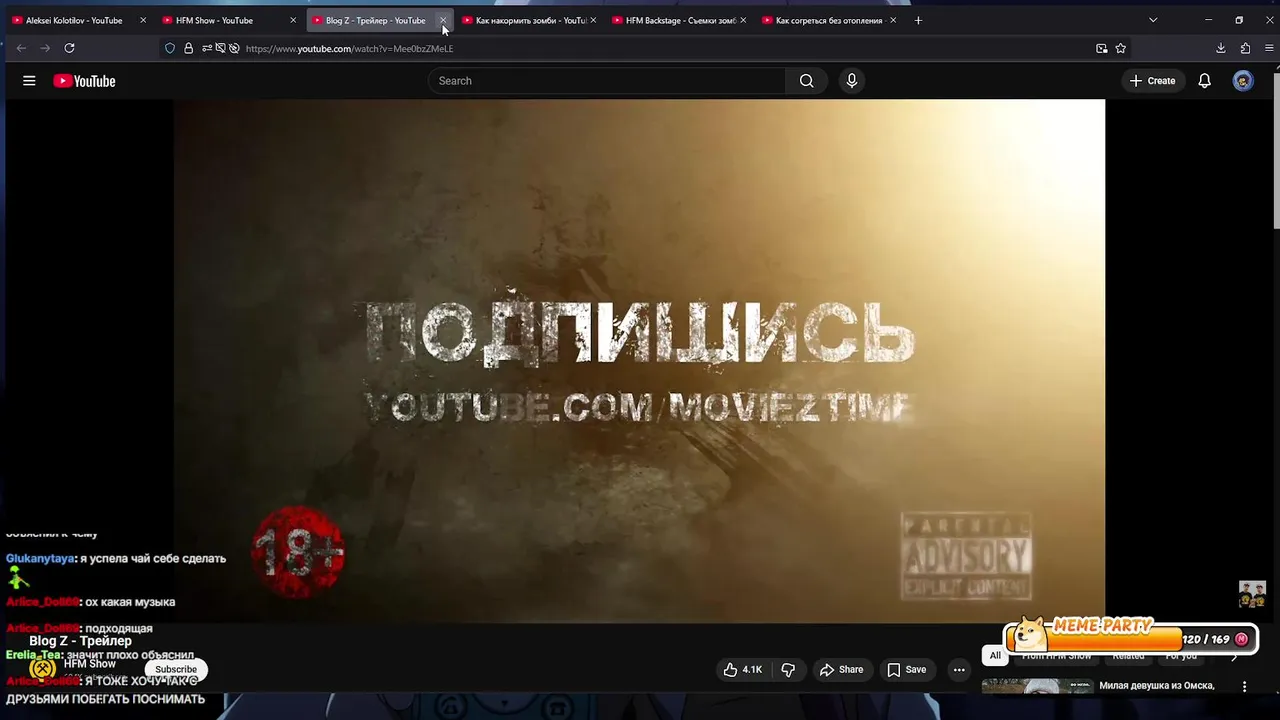Image resolution: width=1280 pixels, height=720 pixels.
Task: Open Милая девушка из Омска video title
Action: [1156, 686]
